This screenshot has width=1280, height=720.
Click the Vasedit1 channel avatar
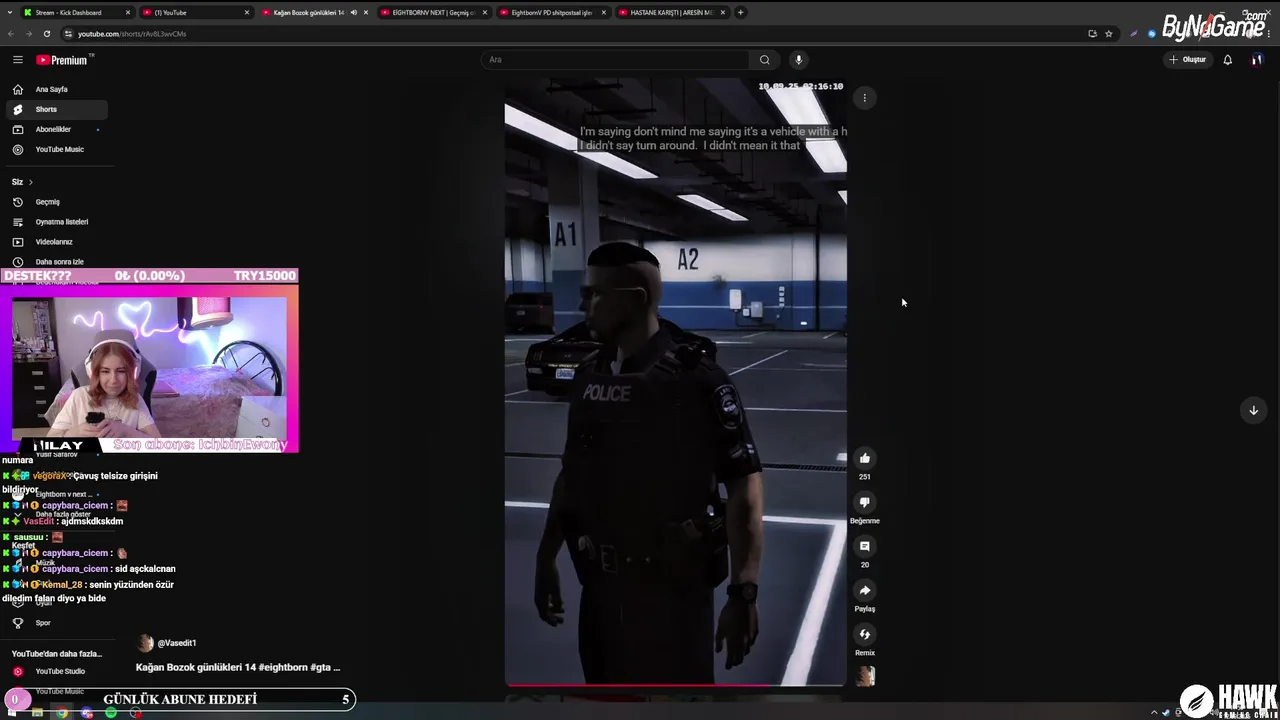point(145,643)
